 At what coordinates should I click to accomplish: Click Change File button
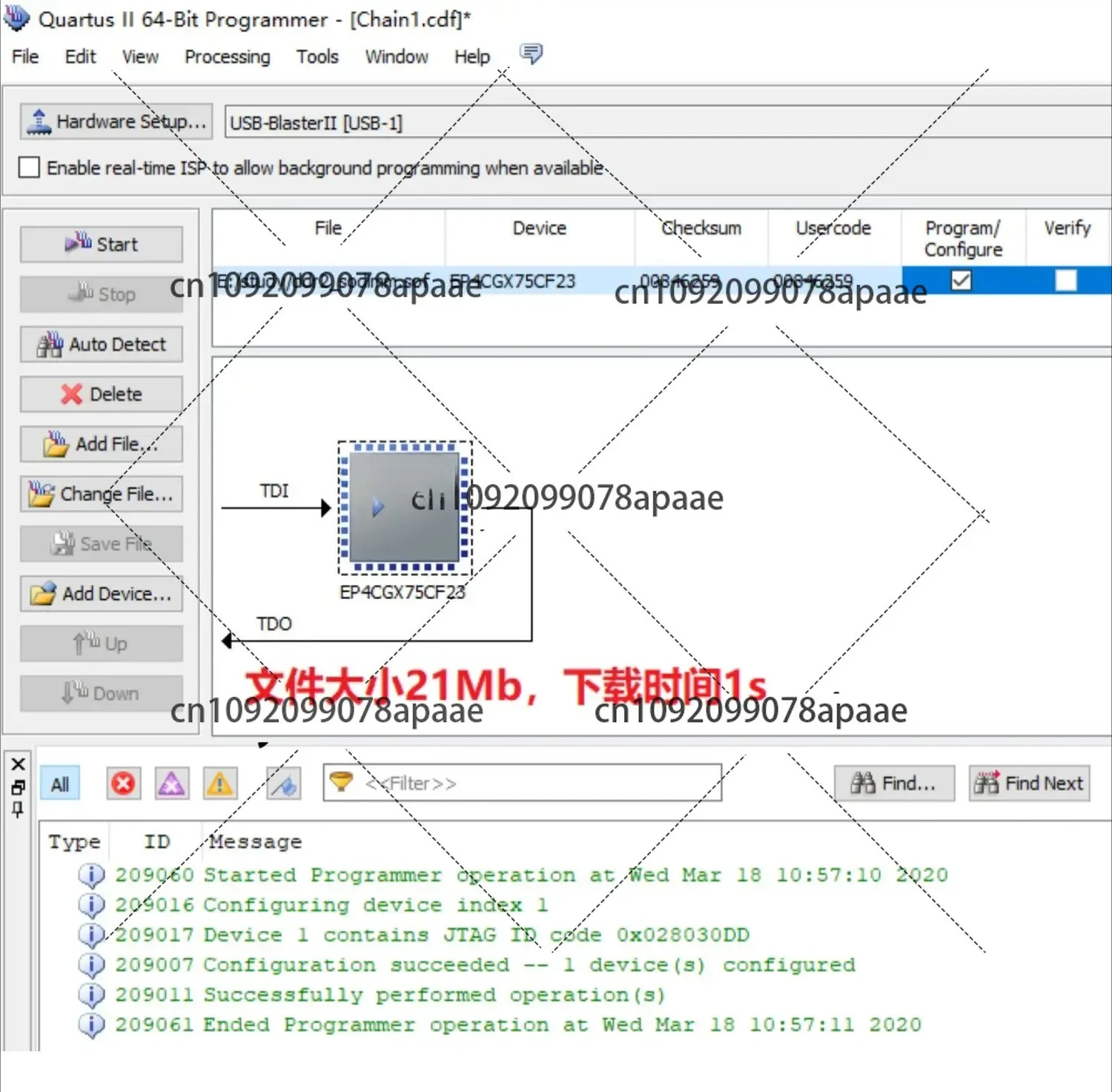(102, 494)
